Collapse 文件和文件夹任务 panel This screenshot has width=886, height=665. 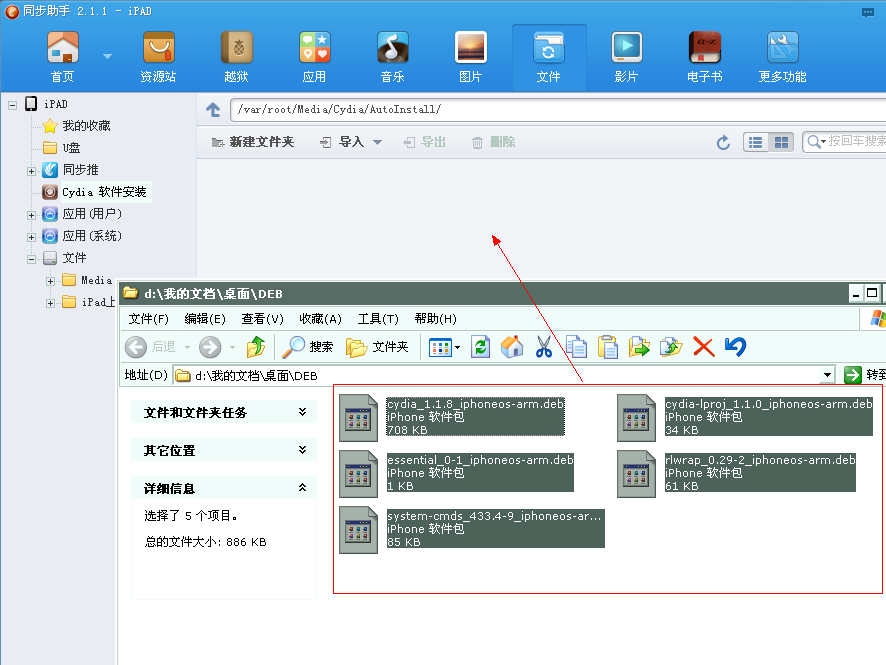[x=302, y=412]
